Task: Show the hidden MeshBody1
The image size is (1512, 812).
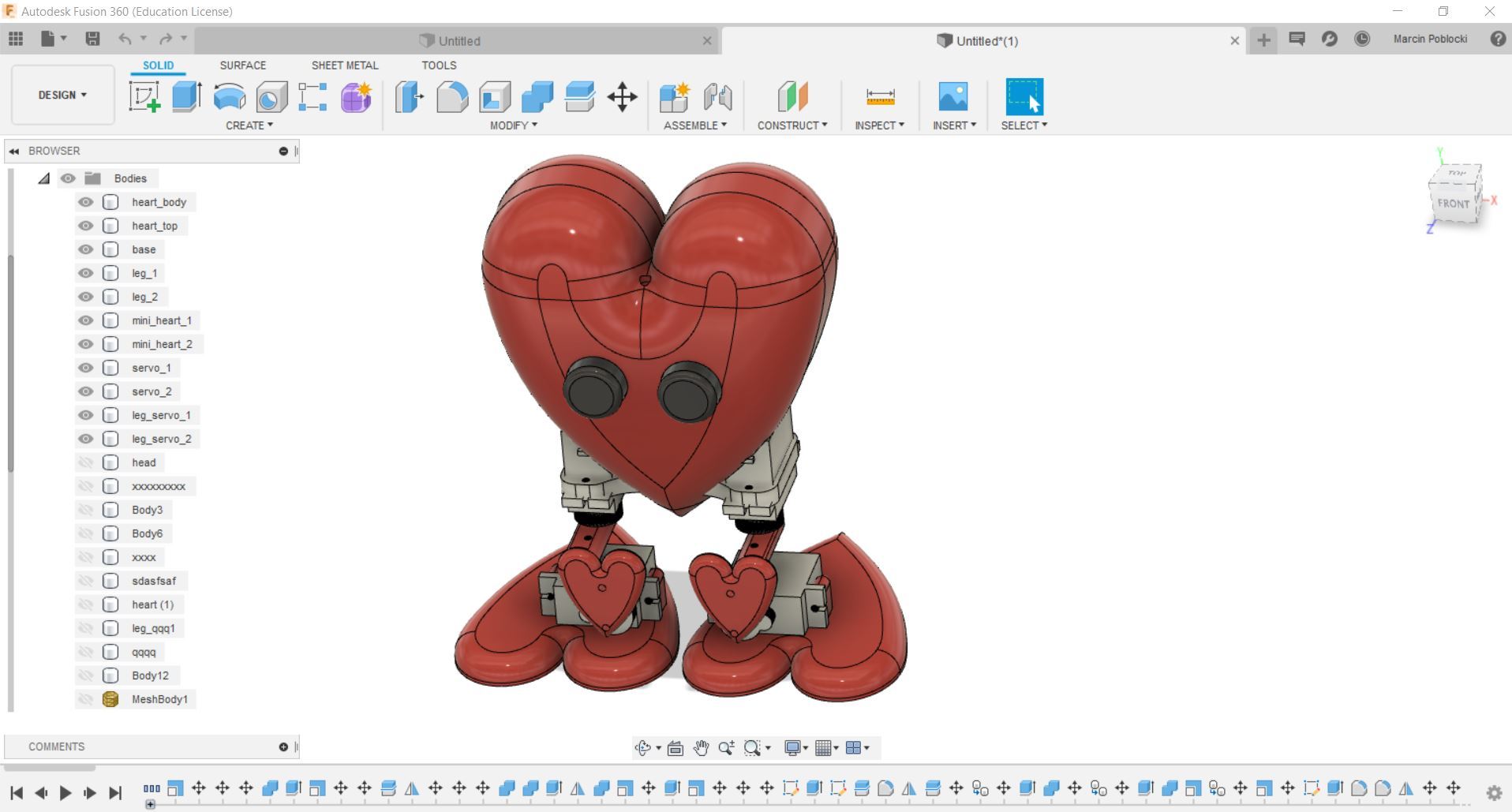Action: coord(85,699)
